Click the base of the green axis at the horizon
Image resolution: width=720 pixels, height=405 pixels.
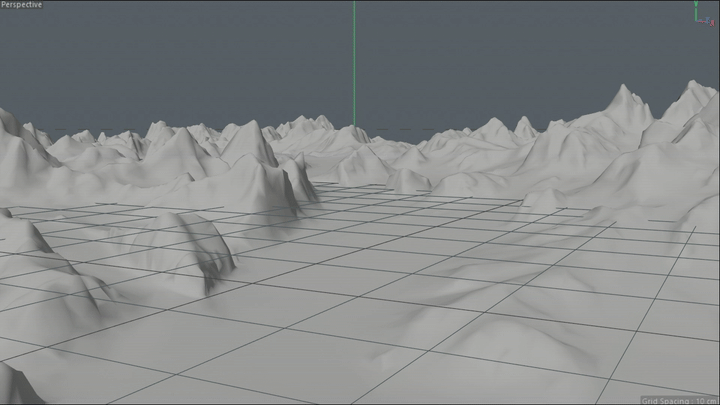[354, 125]
